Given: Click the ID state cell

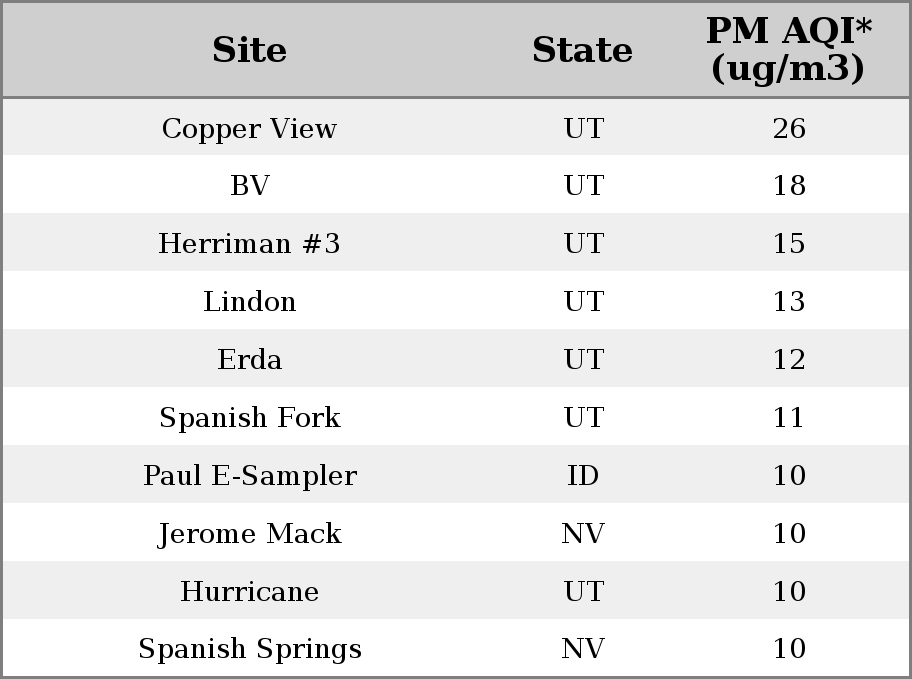Looking at the screenshot, I should (583, 475).
